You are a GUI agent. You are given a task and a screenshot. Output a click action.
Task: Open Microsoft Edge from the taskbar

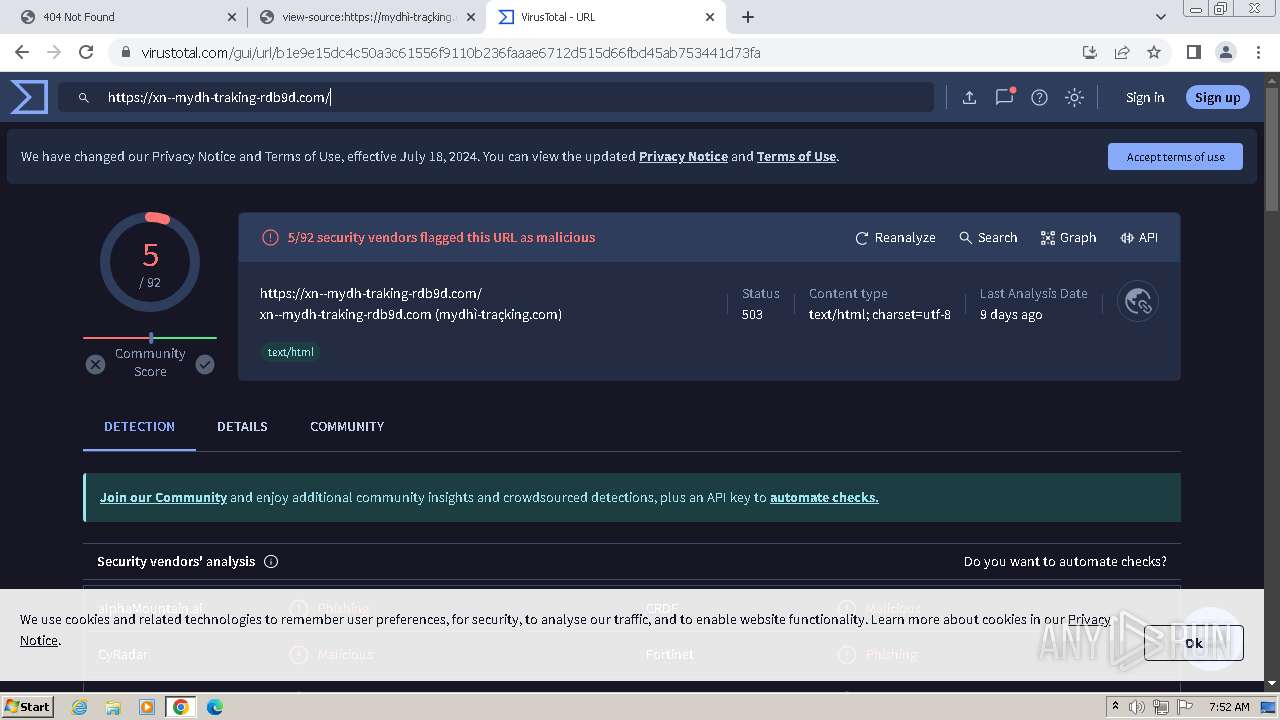click(215, 707)
